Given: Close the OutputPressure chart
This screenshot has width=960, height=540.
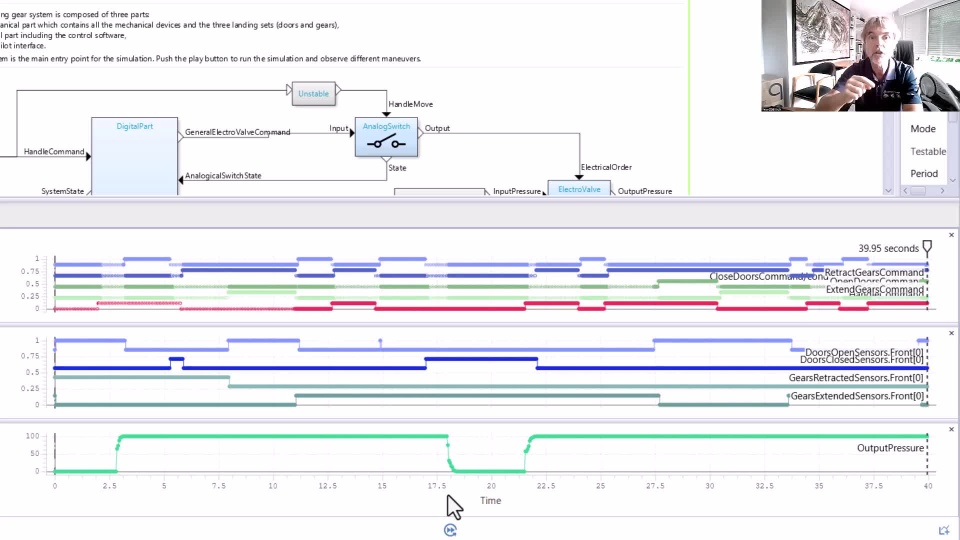Looking at the screenshot, I should [951, 429].
